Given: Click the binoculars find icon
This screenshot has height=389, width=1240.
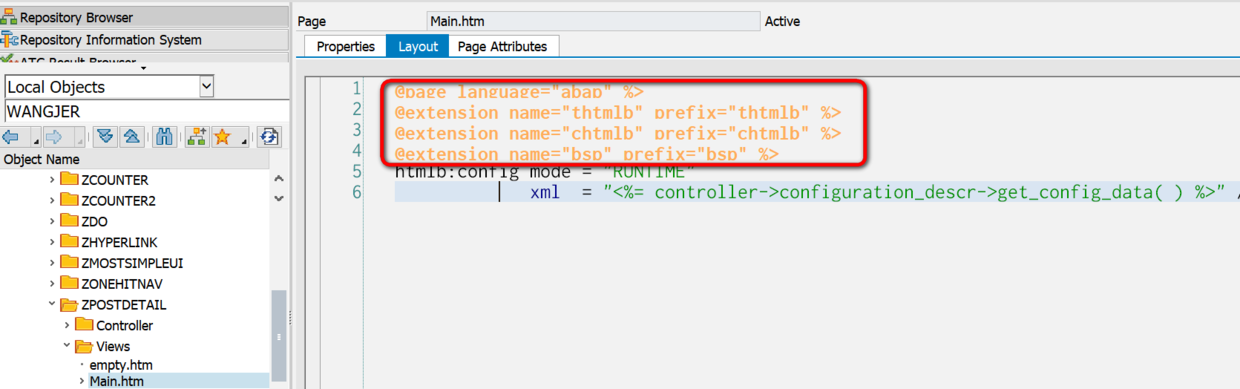Looking at the screenshot, I should (165, 137).
